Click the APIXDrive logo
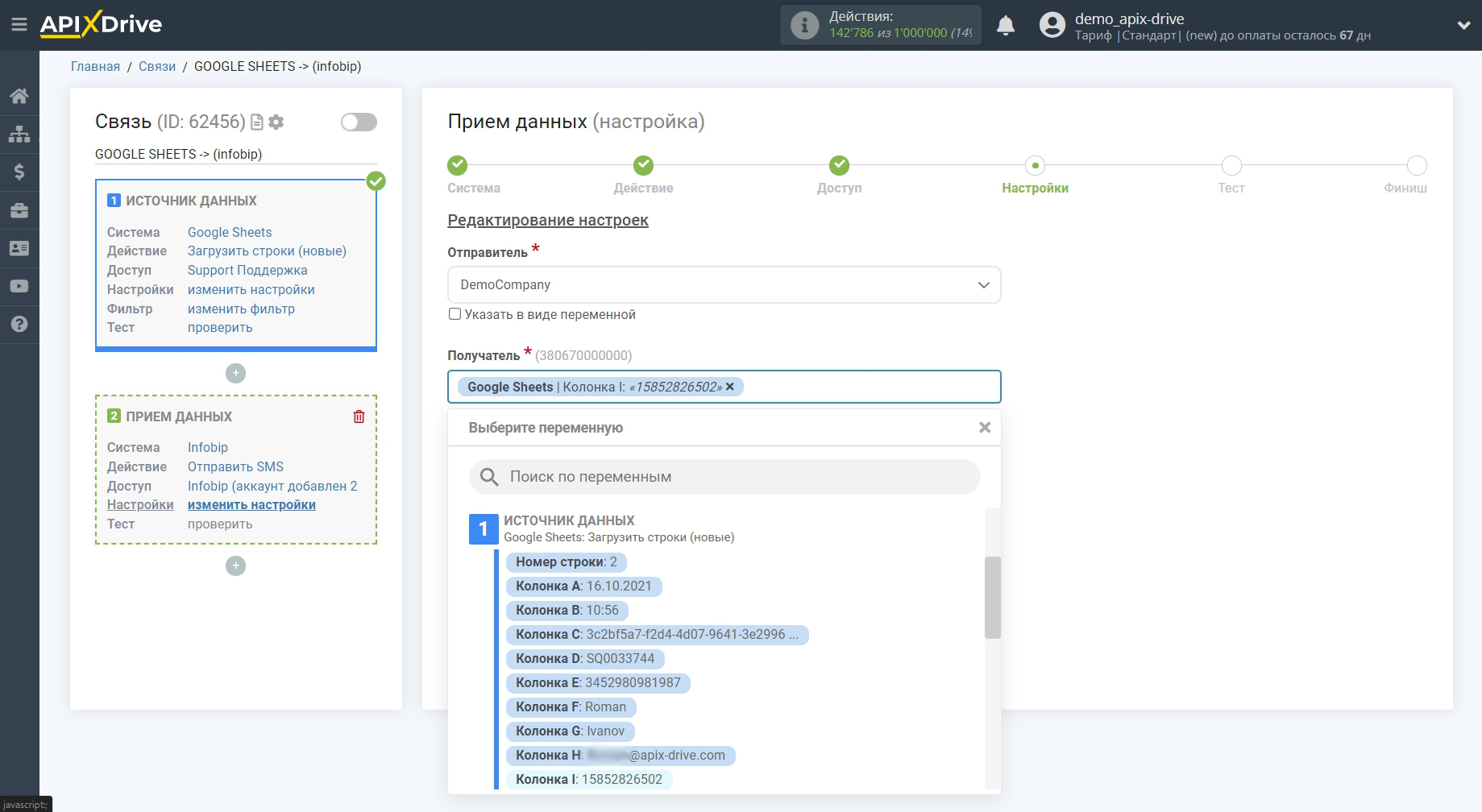 click(102, 24)
